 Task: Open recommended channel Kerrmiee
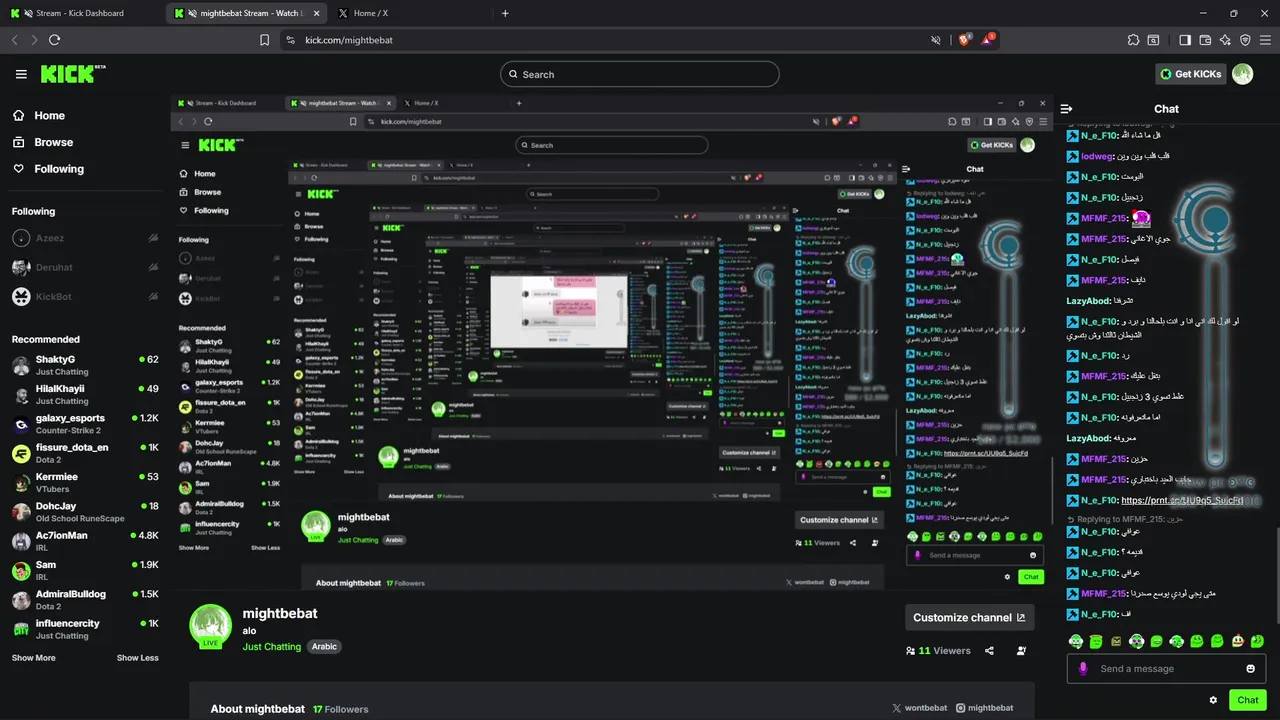pyautogui.click(x=85, y=482)
